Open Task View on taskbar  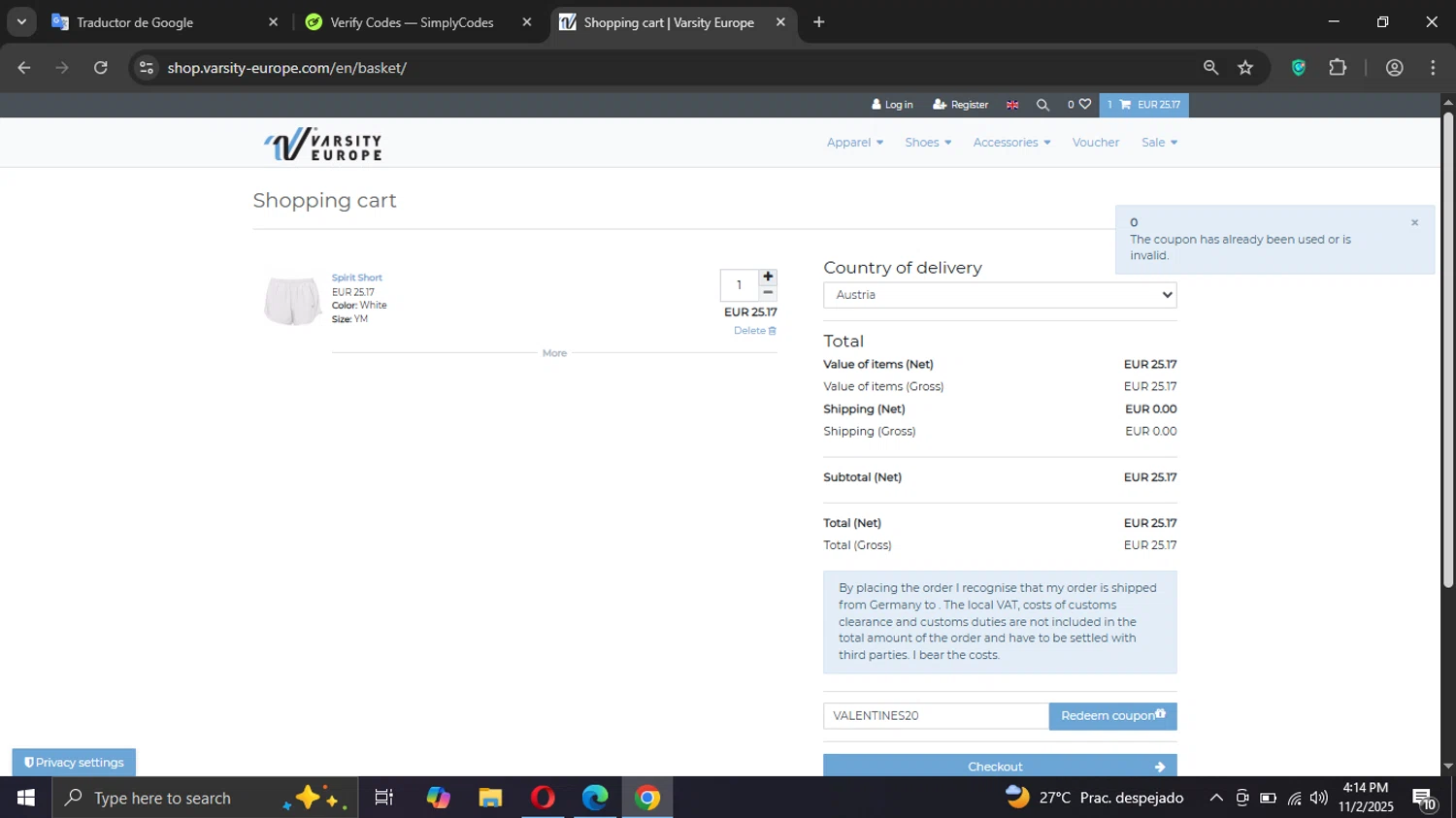(384, 798)
